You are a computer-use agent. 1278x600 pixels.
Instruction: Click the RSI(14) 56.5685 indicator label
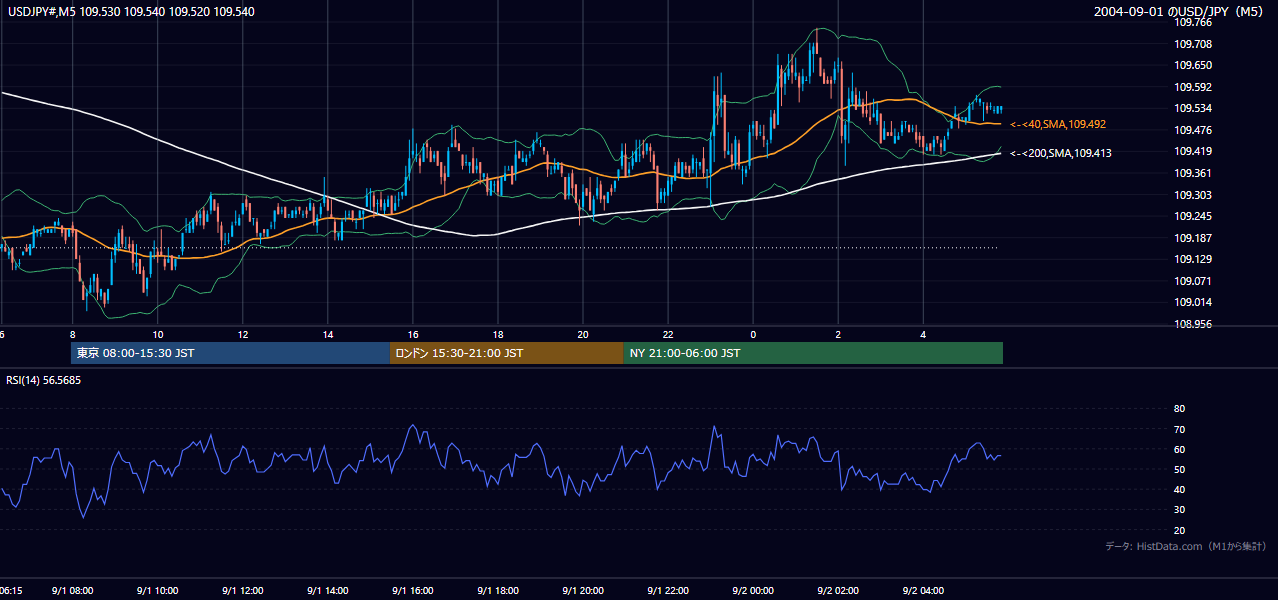tap(44, 380)
